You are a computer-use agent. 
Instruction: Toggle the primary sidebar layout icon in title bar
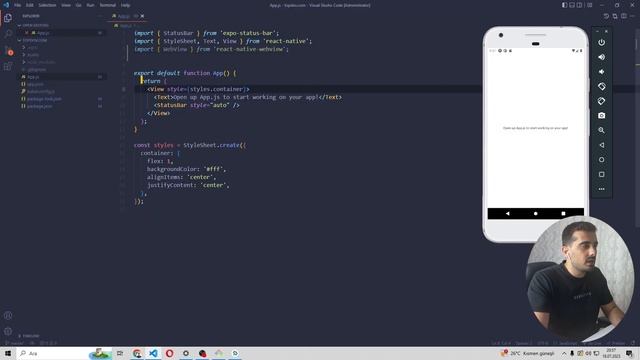coord(564,5)
